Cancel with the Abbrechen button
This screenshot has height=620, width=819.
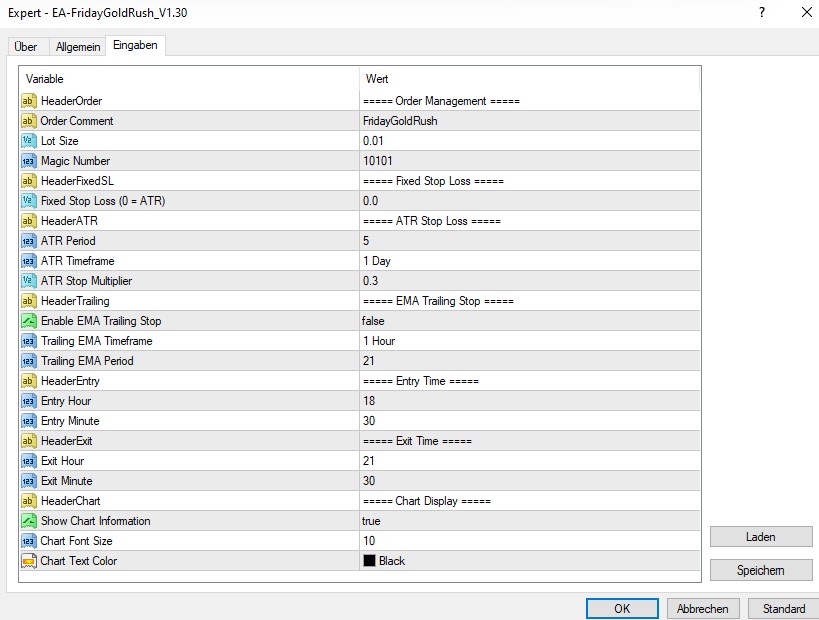[x=703, y=609]
